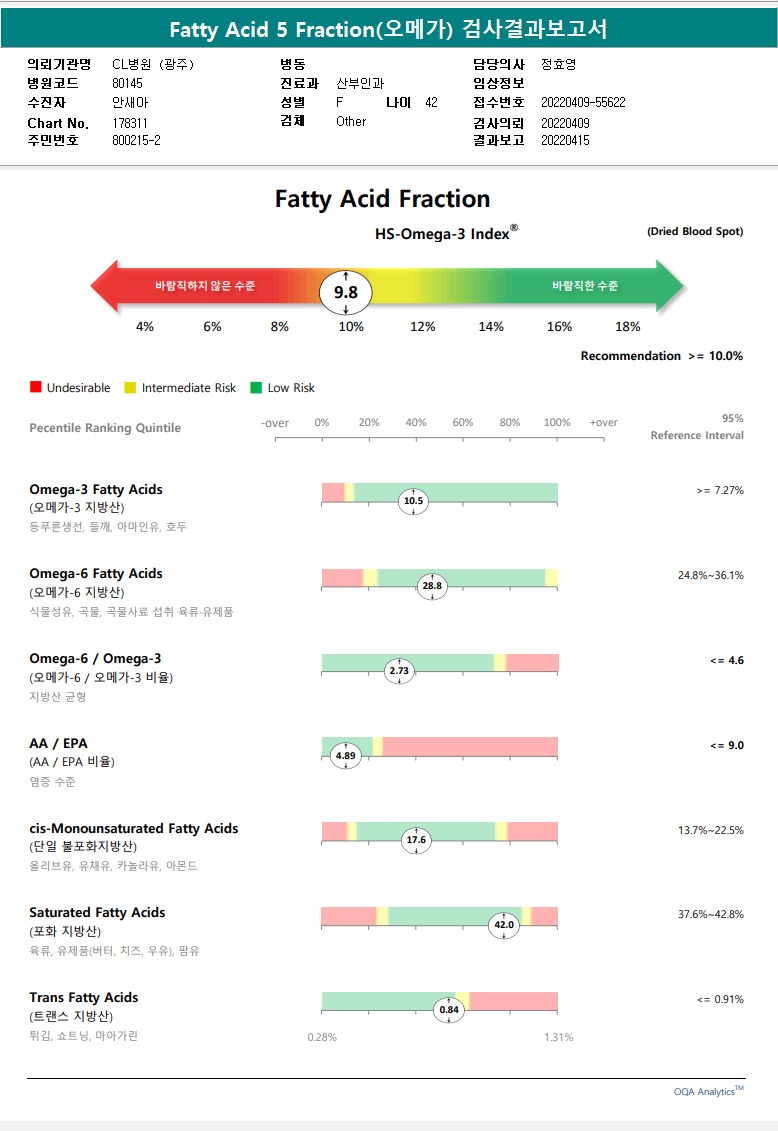This screenshot has height=1131, width=778.
Task: Select the 4.89 AA/EPA value marker
Action: click(x=345, y=755)
